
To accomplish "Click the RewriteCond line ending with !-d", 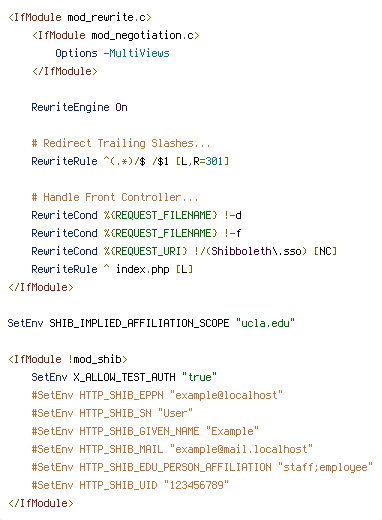I will pyautogui.click(x=136, y=215).
